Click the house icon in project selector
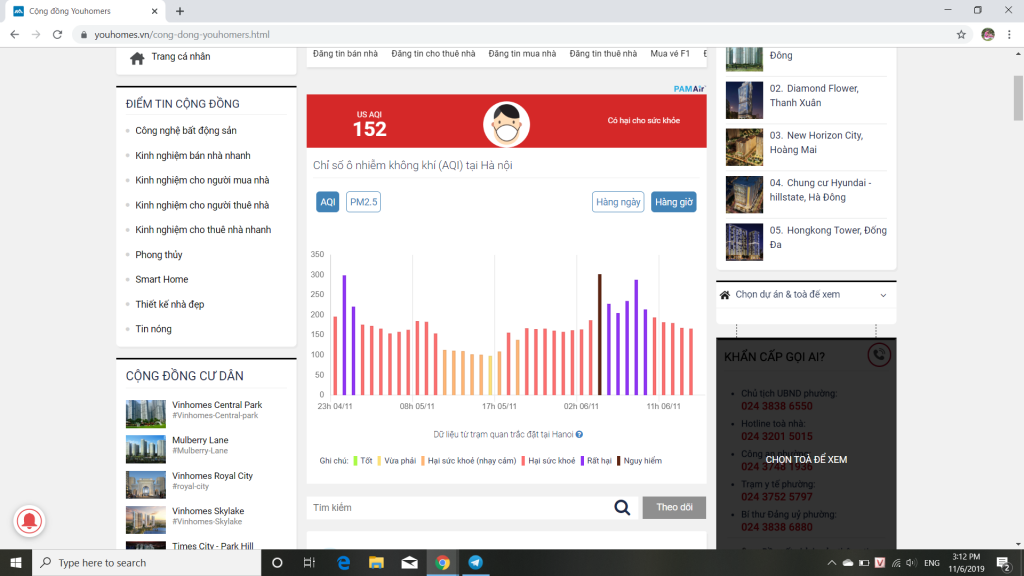This screenshot has width=1024, height=576. [725, 295]
